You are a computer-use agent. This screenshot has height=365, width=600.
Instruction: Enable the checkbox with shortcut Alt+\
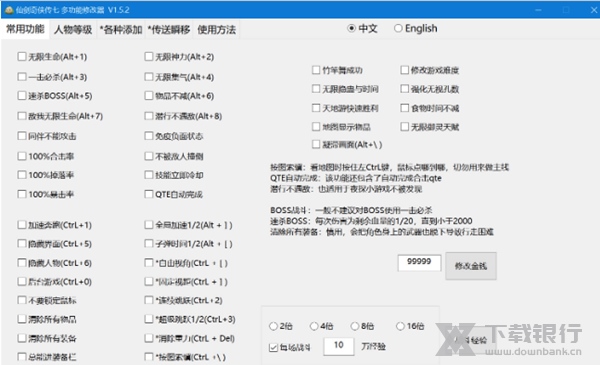click(316, 144)
